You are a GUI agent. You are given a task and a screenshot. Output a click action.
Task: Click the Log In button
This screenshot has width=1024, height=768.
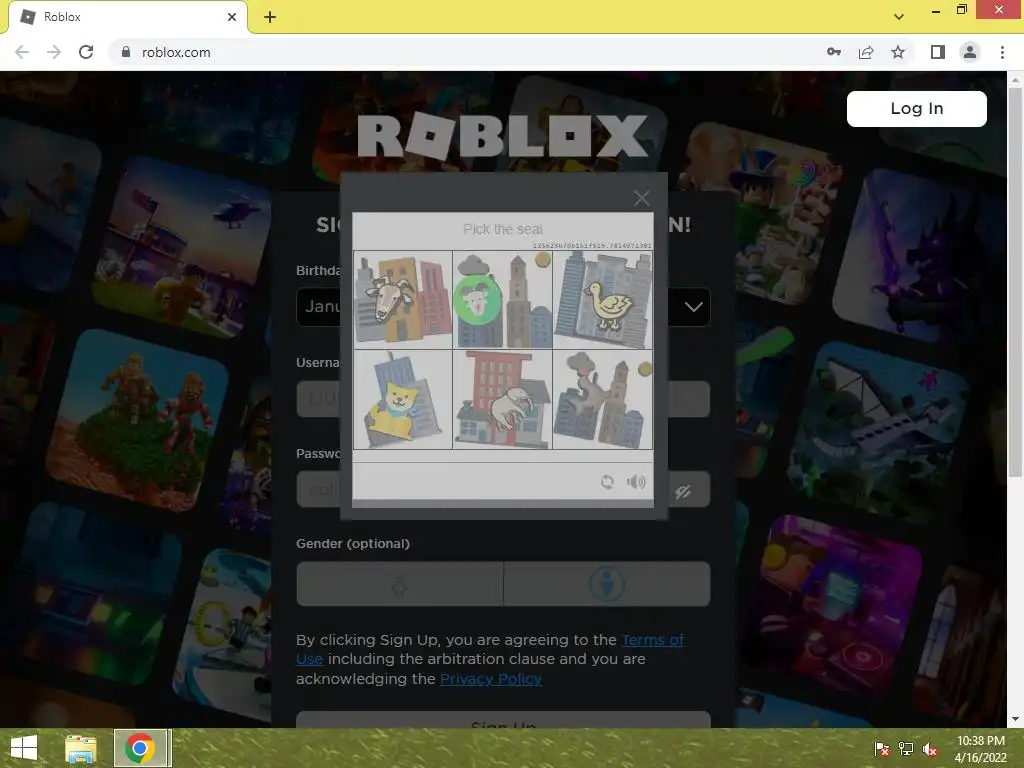(916, 108)
